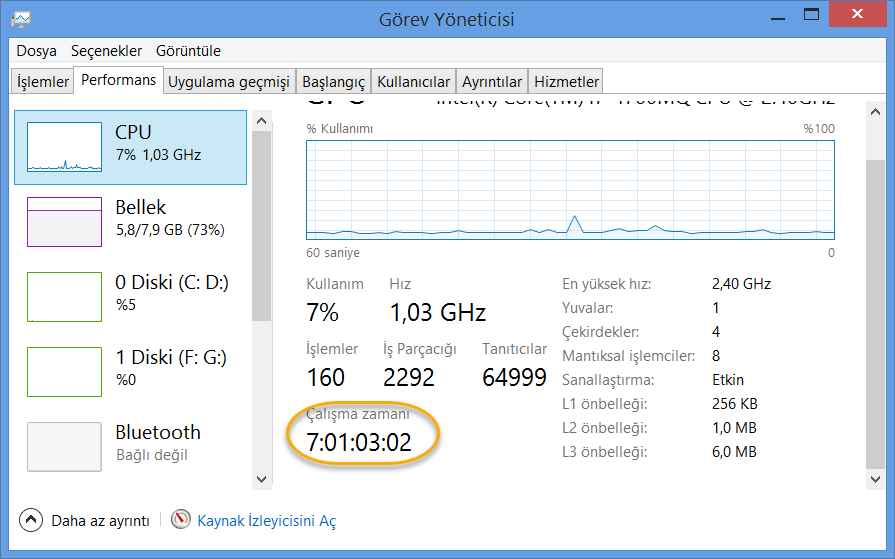Open the Kaynak İzleyicisini Aç link
This screenshot has width=895, height=559.
[x=266, y=521]
